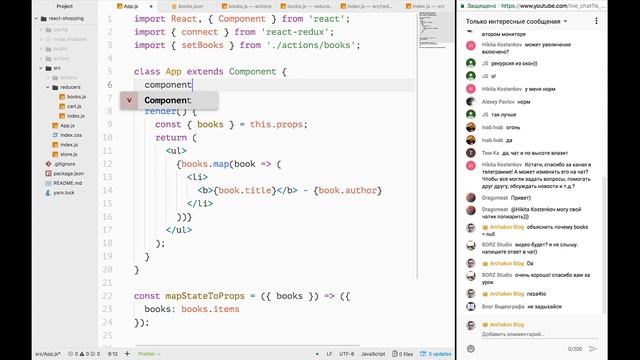Image resolution: width=640 pixels, height=360 pixels.
Task: Open index.css in the project tree
Action: (71, 135)
